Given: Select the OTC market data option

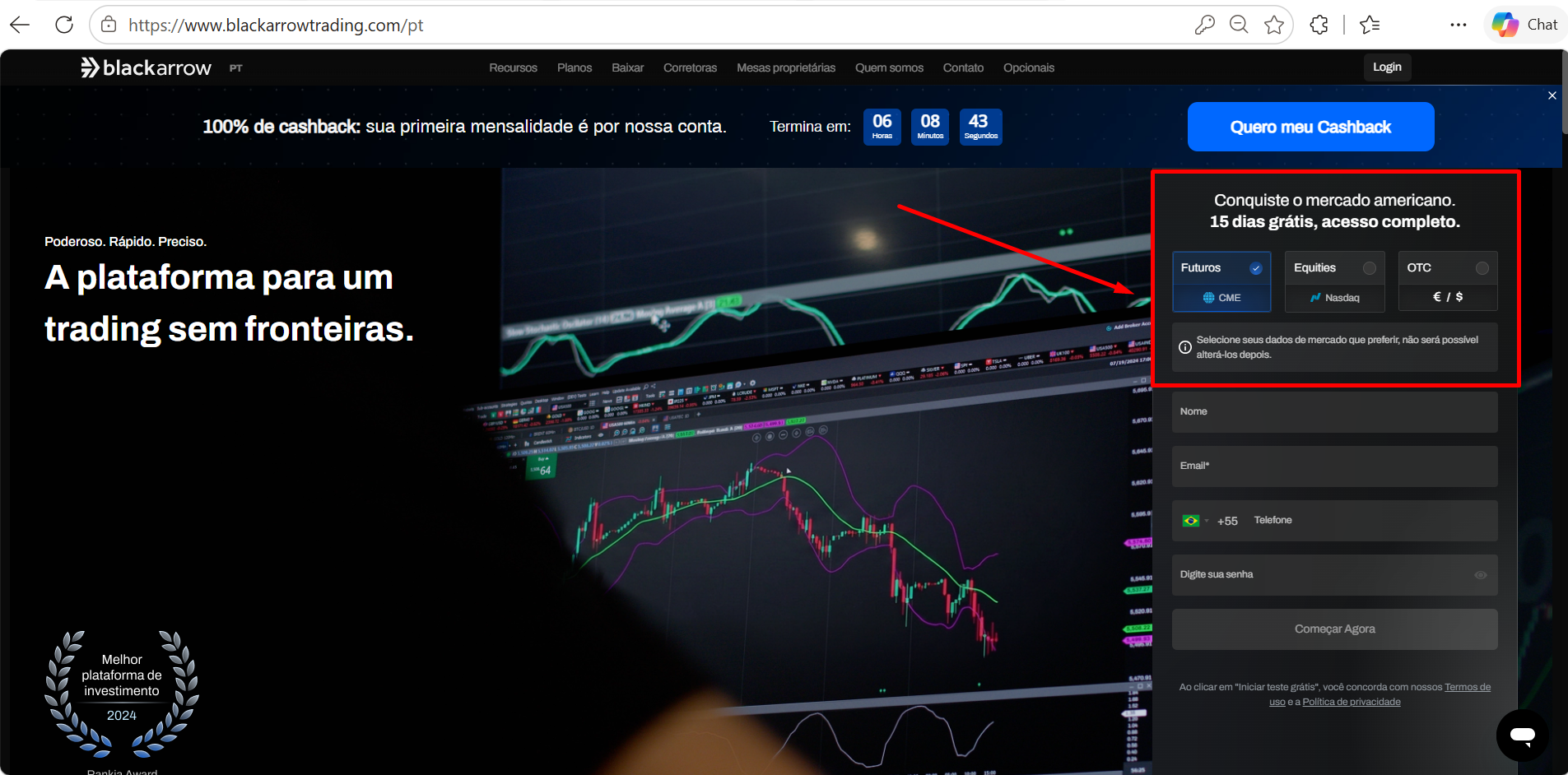Looking at the screenshot, I should click(1448, 281).
